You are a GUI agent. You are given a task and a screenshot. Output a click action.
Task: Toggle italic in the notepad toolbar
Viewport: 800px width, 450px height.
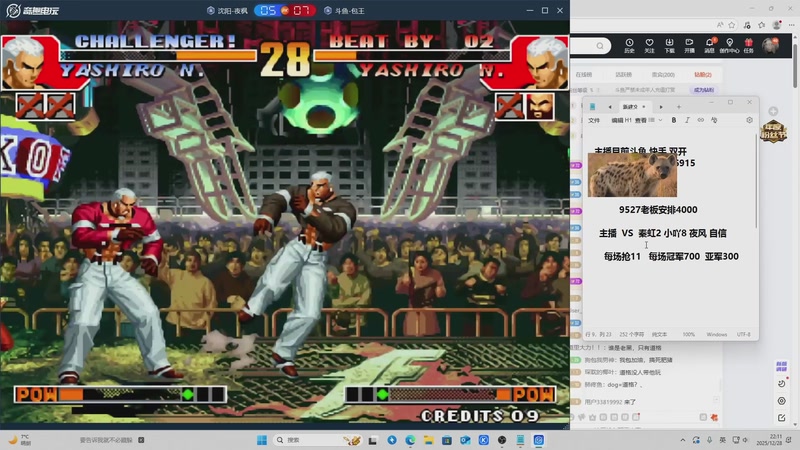point(687,120)
